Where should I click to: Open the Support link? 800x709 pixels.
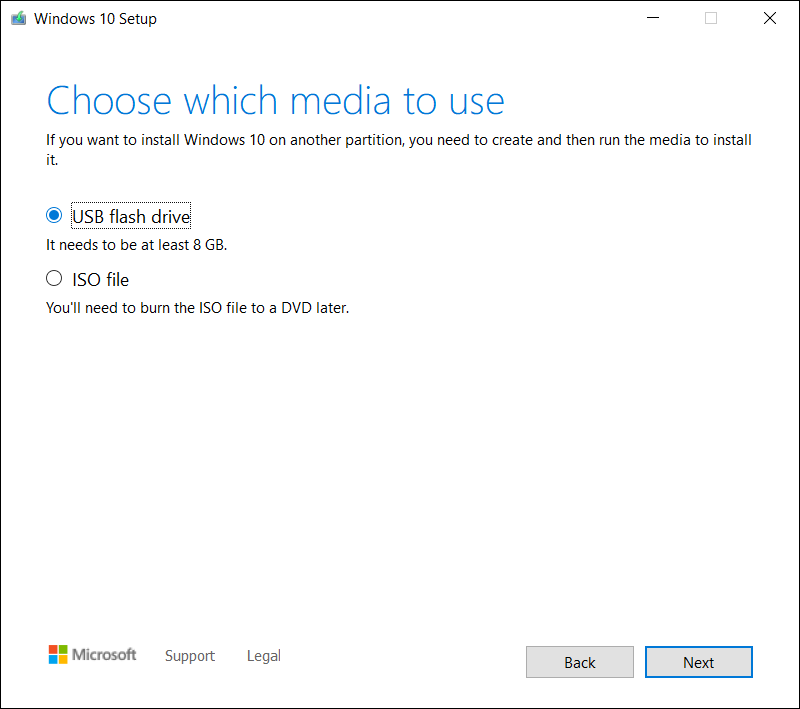189,655
